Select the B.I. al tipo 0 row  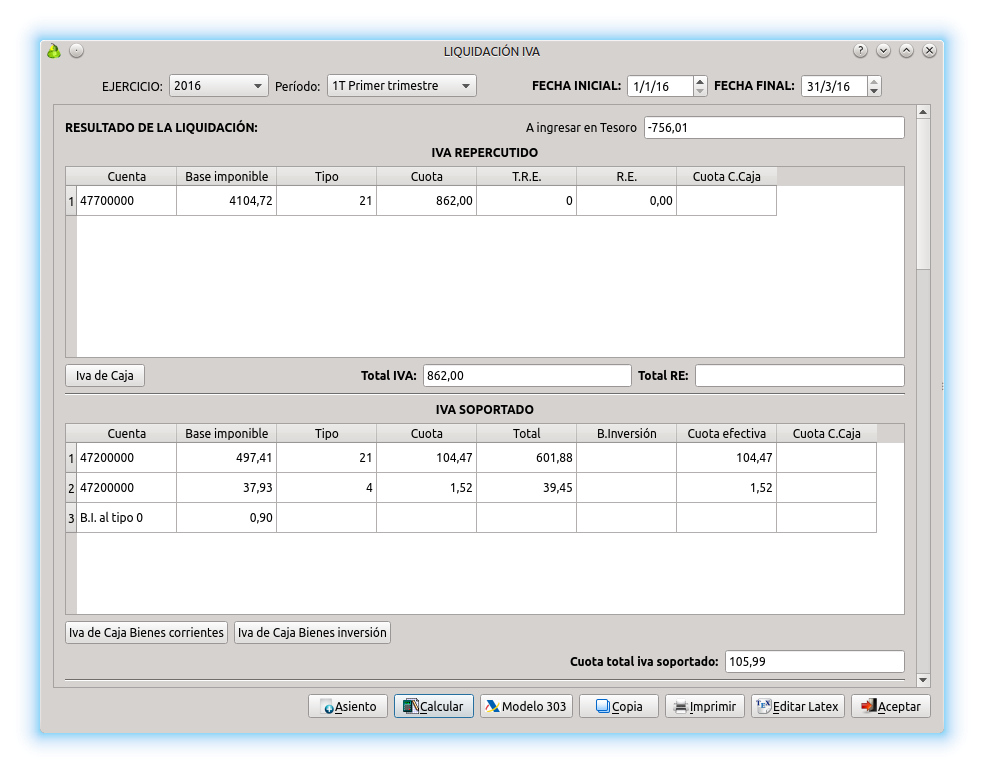[x=126, y=518]
